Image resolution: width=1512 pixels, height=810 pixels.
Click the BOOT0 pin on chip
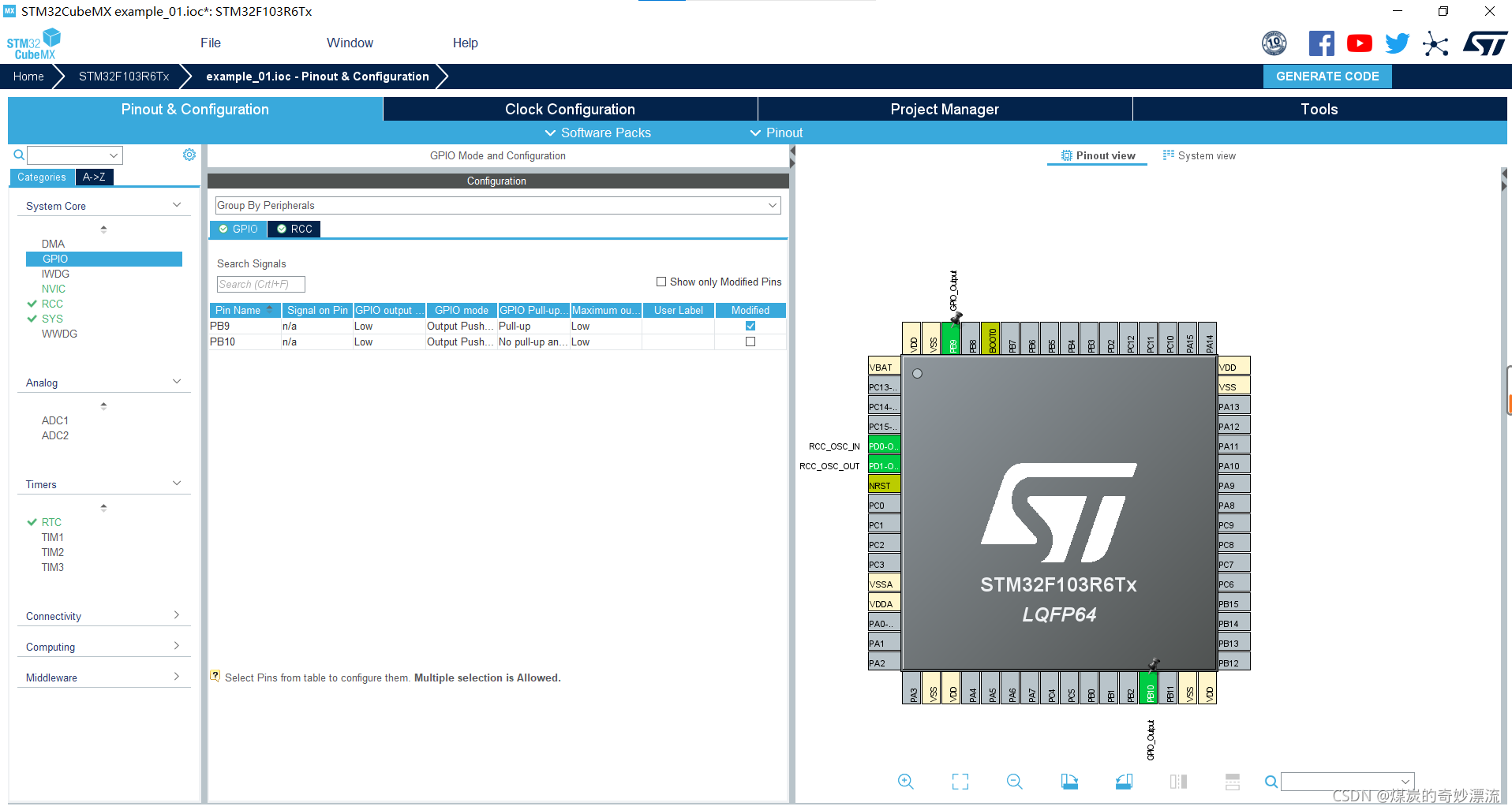(992, 338)
